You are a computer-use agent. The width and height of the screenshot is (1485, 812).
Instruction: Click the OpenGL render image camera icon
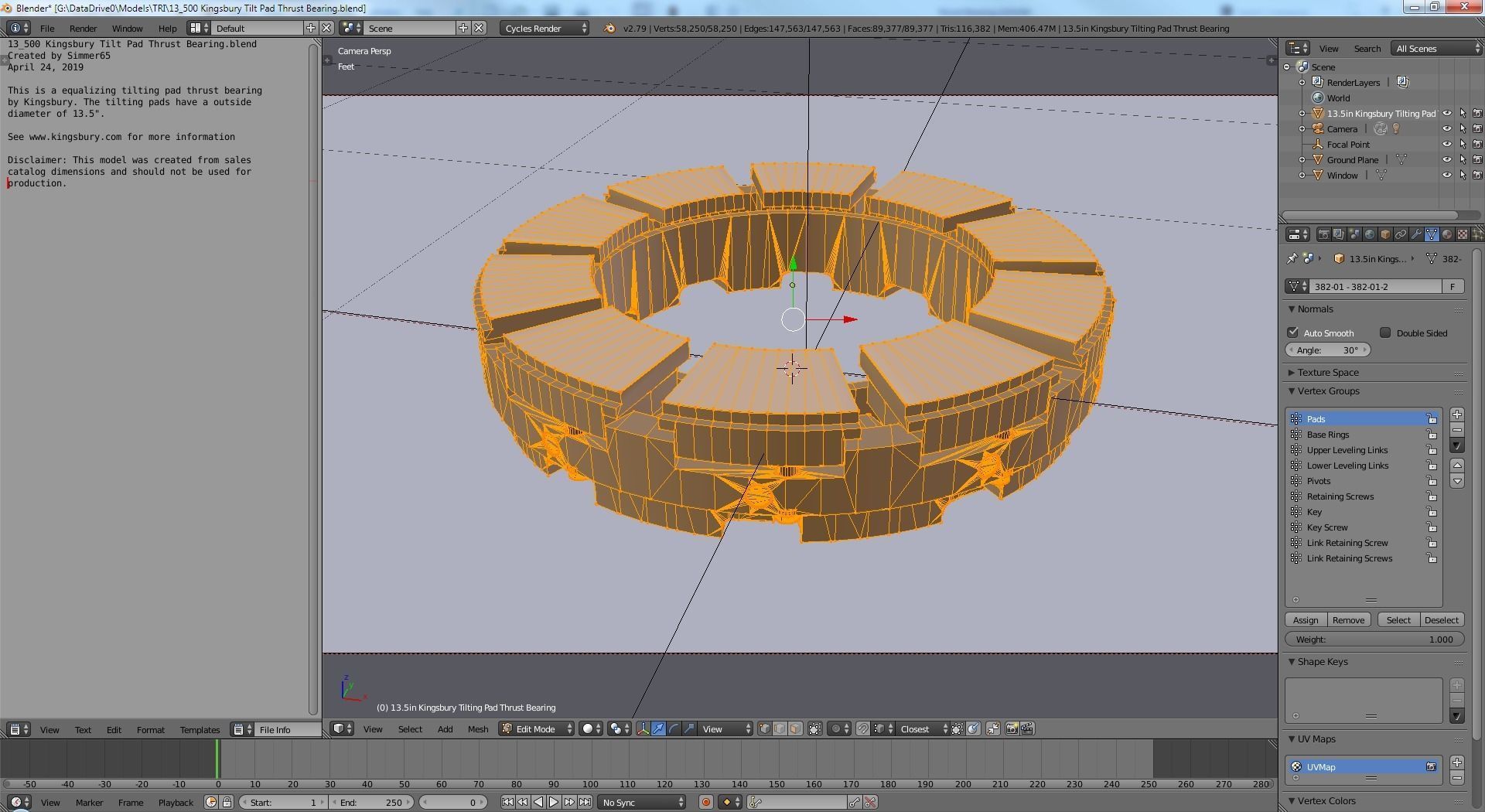[1012, 728]
